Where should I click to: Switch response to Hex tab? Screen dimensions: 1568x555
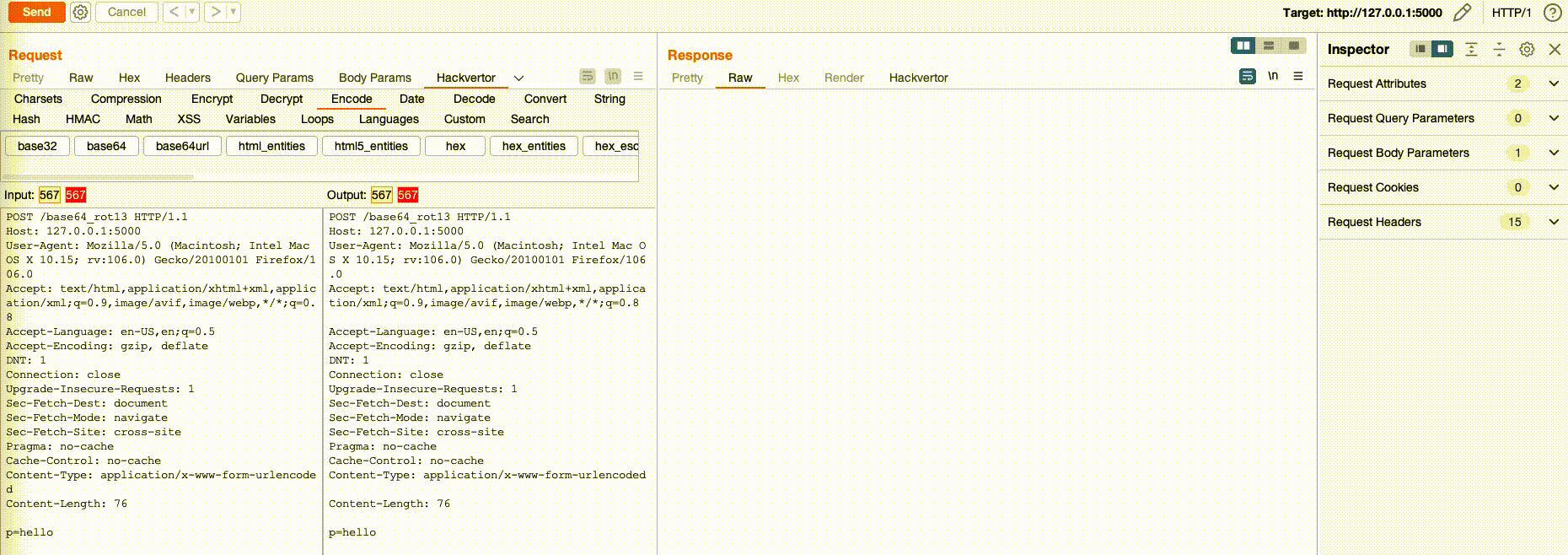tap(788, 78)
